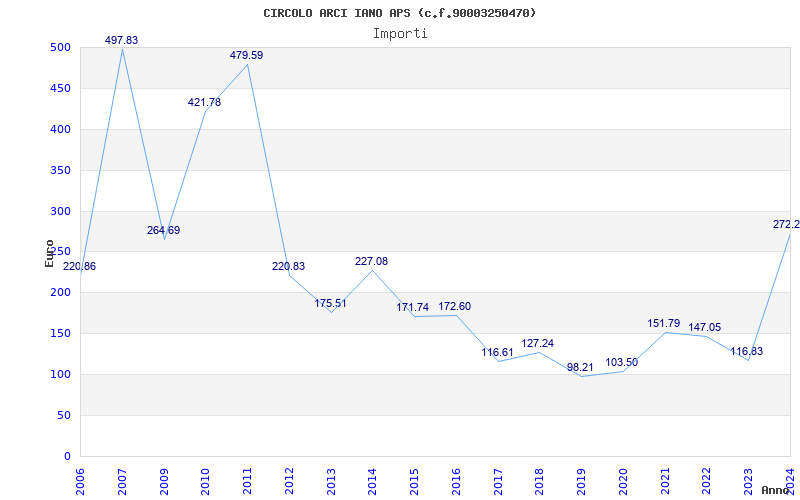Click the y-axis value 300
The height and width of the screenshot is (500, 800).
pos(59,211)
